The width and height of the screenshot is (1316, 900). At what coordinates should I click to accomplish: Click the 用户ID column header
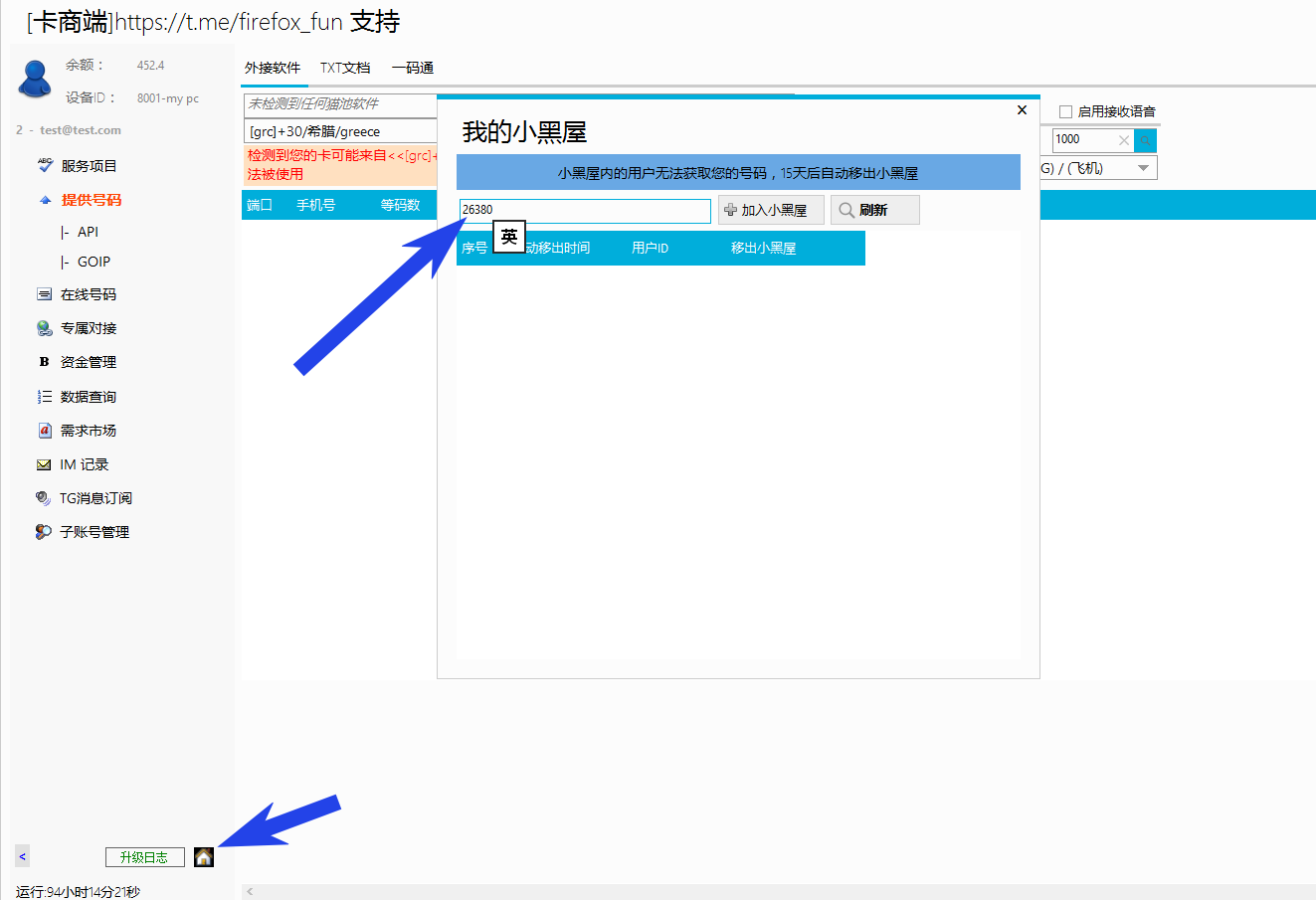pyautogui.click(x=650, y=248)
